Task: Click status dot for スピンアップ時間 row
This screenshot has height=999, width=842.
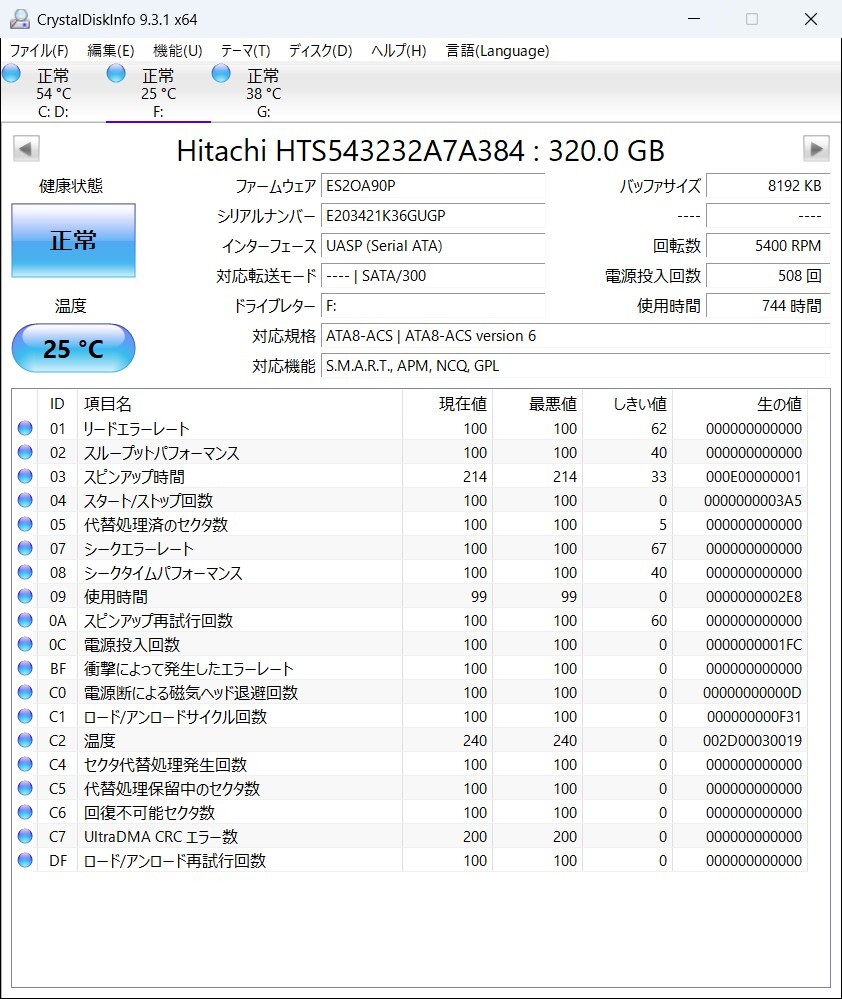Action: click(x=25, y=476)
